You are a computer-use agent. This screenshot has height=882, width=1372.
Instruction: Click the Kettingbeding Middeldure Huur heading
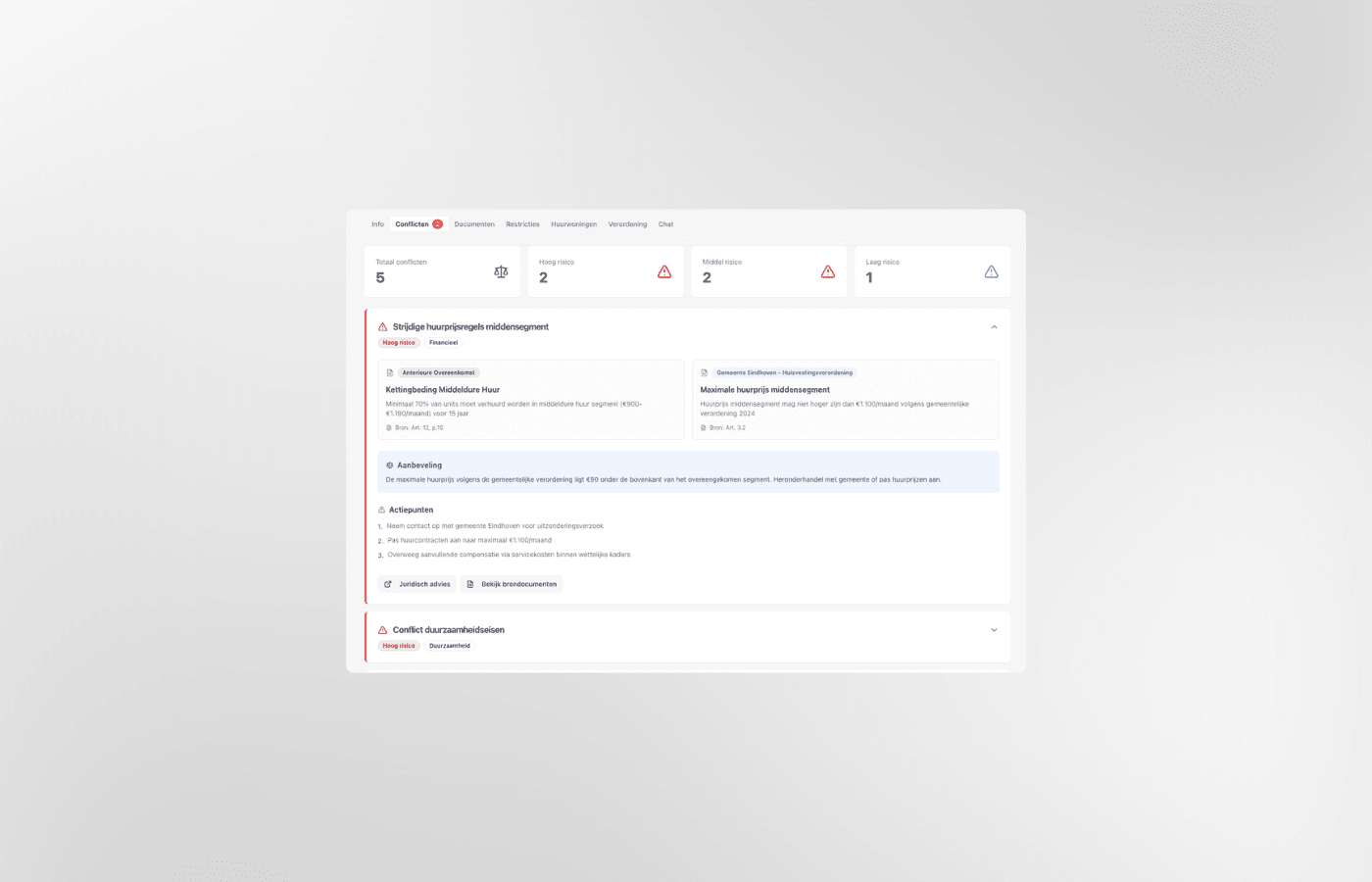tap(442, 390)
